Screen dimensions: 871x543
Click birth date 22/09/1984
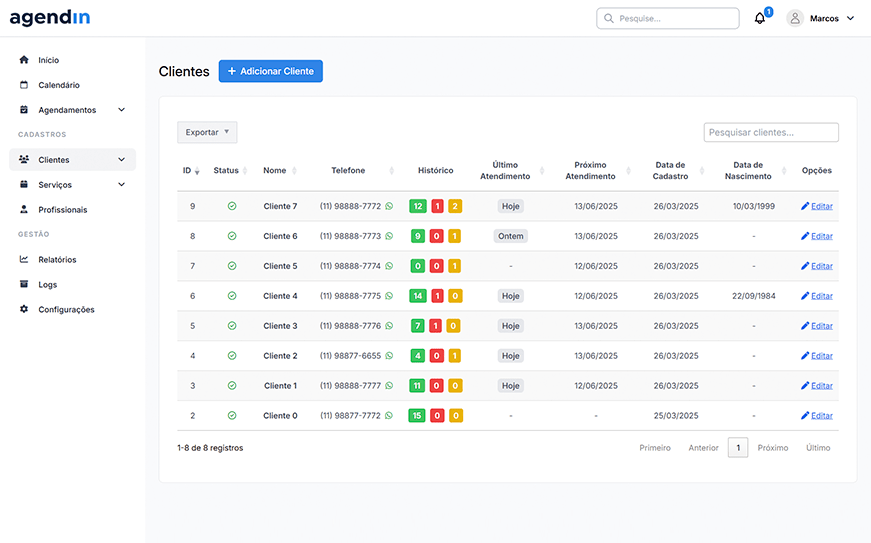(754, 296)
